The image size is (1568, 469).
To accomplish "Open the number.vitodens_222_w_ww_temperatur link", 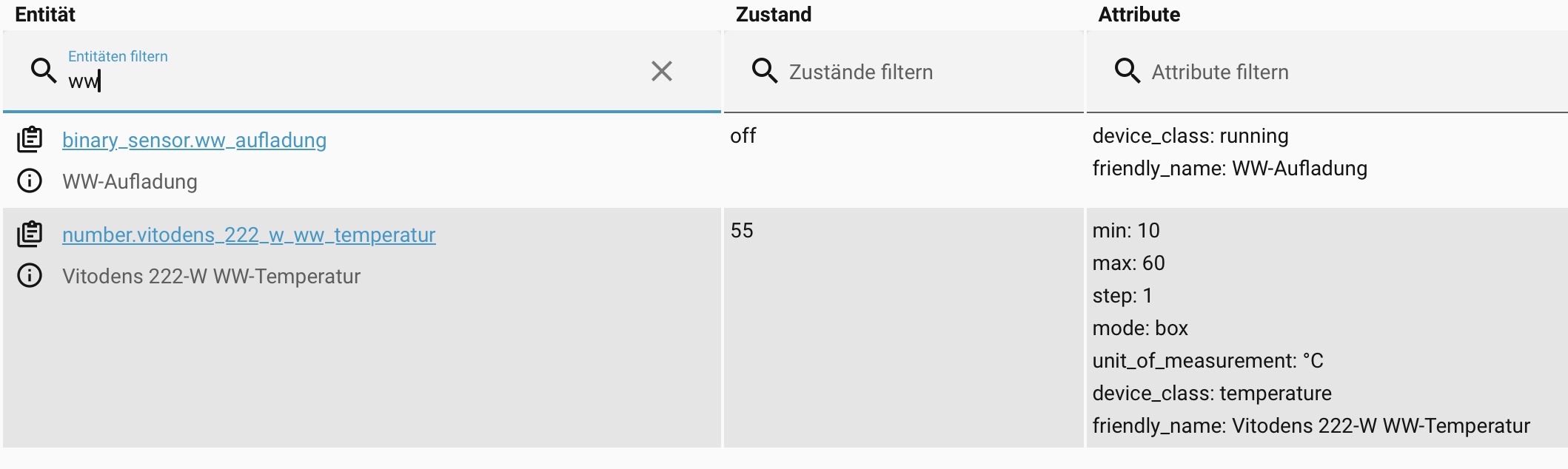I will pyautogui.click(x=249, y=234).
